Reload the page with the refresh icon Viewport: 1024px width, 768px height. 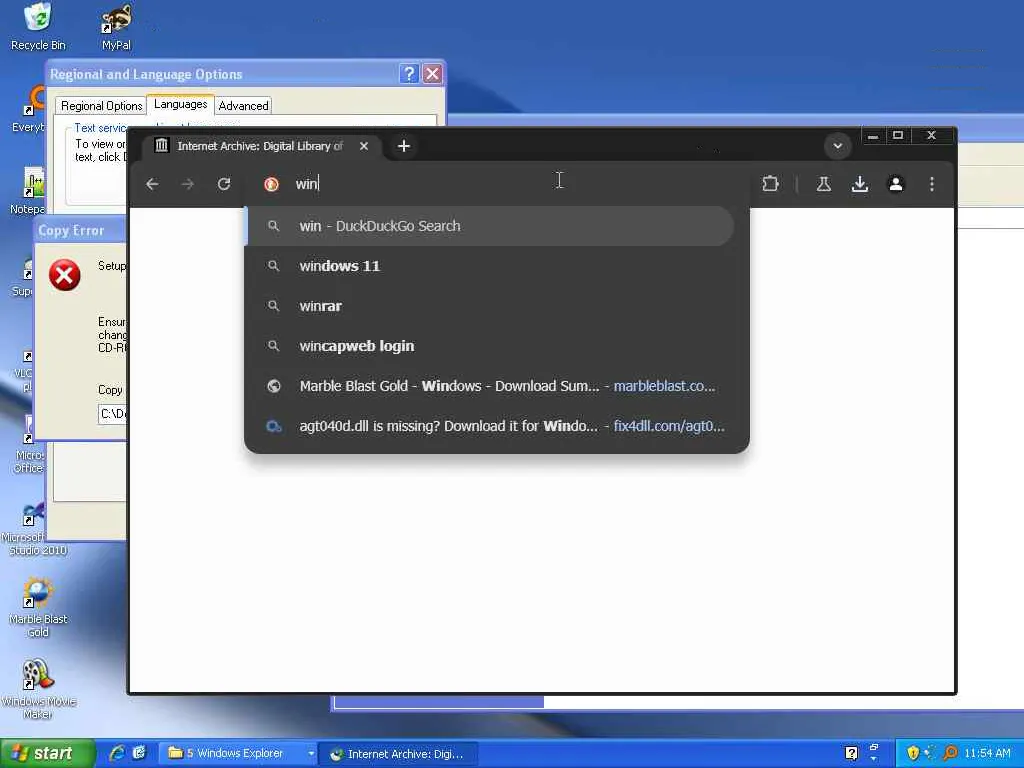coord(224,184)
